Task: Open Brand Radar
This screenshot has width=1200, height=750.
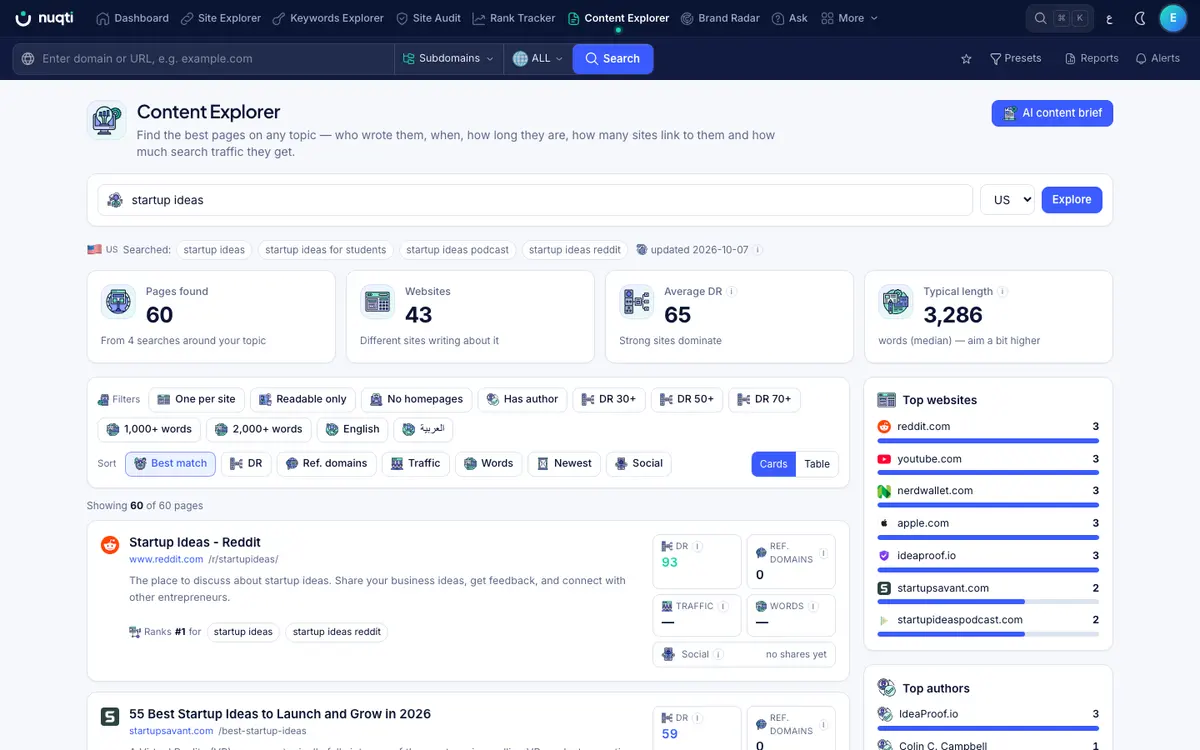Action: 719,18
